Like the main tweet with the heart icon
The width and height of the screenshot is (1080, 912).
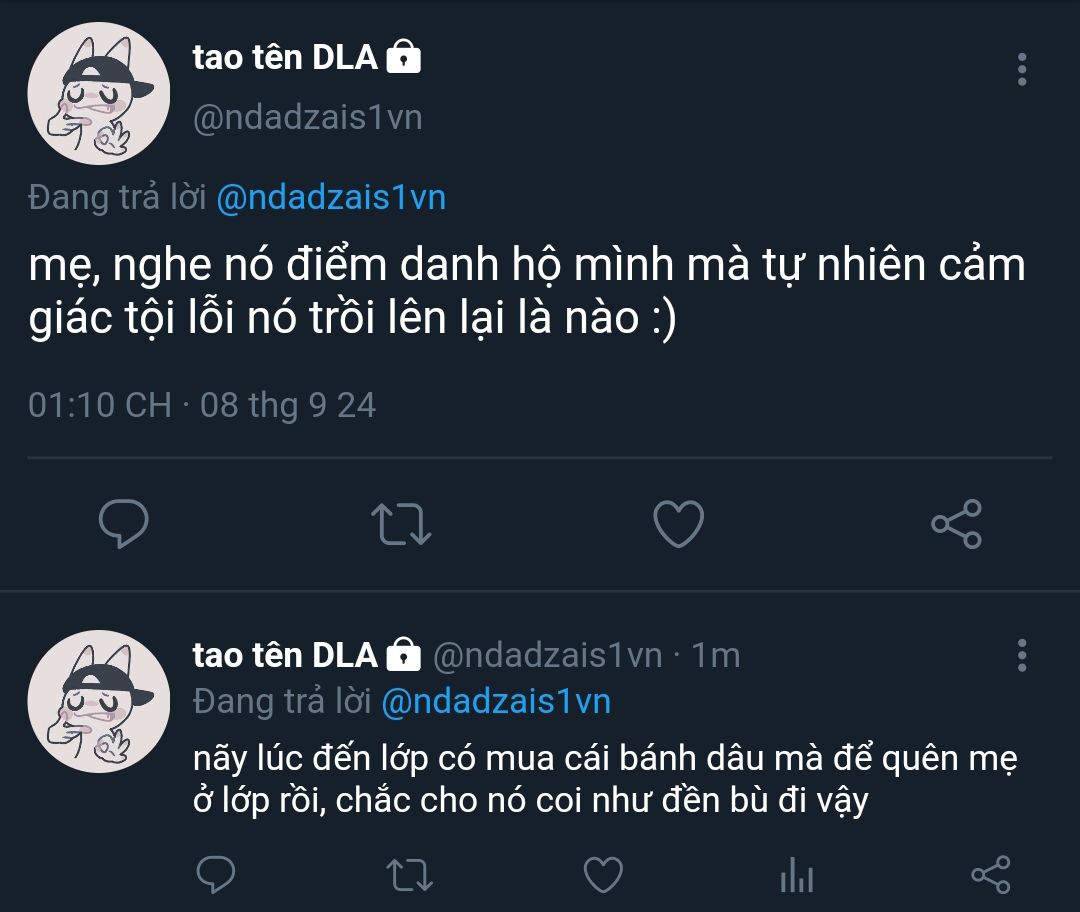[x=678, y=524]
